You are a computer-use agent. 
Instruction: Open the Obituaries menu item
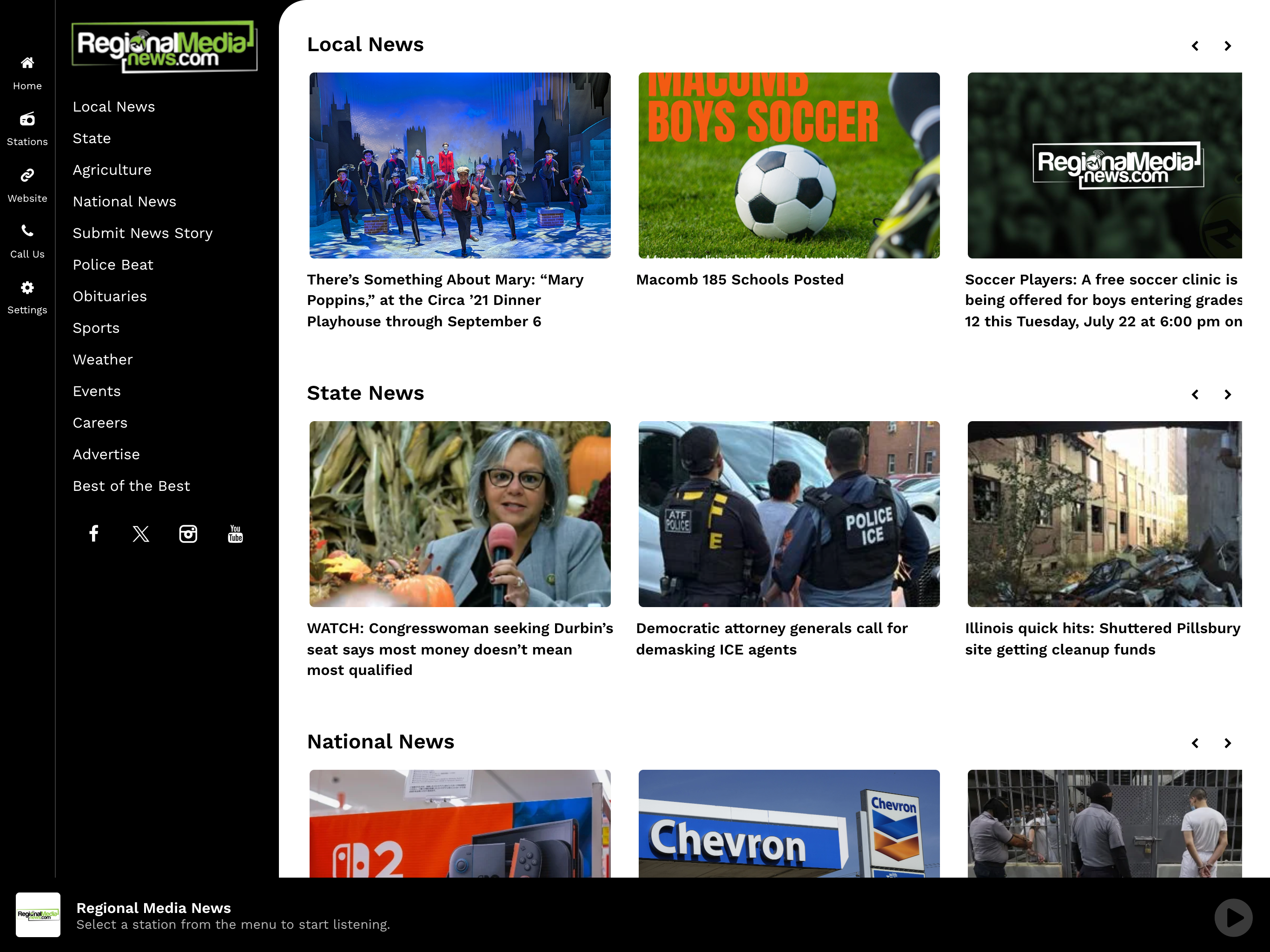[x=110, y=296]
